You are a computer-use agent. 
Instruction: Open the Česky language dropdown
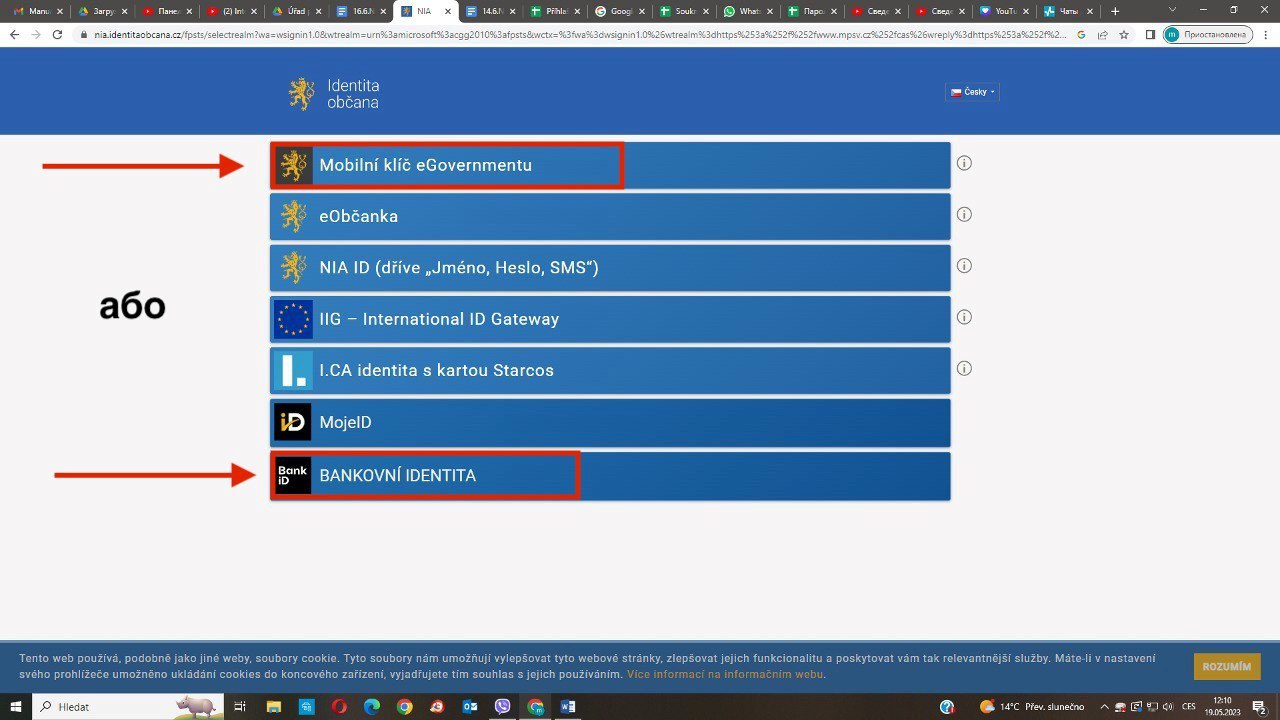click(972, 92)
